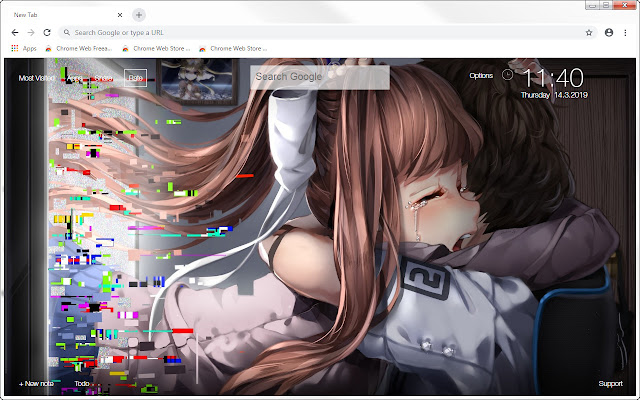Screen dimensions: 640x400
Task: Click the date Thursday 14.3.2019
Action: click(x=554, y=95)
